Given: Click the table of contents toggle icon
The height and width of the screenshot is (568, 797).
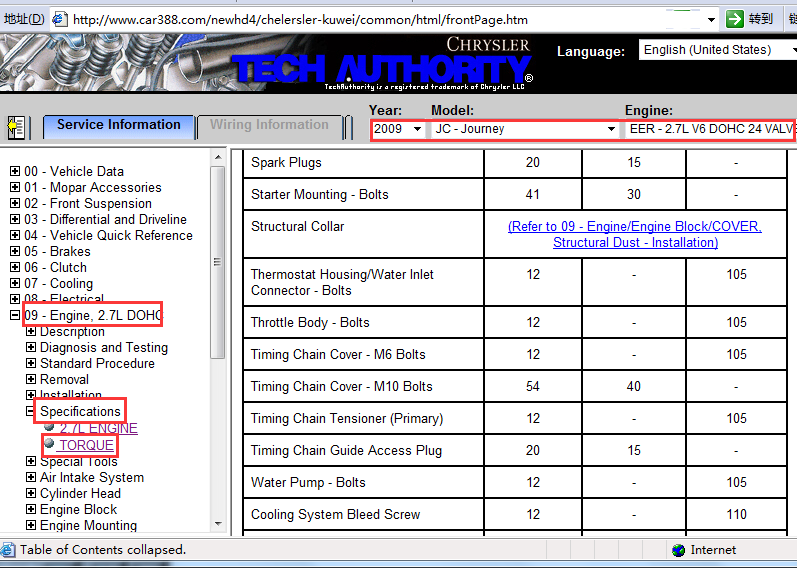Looking at the screenshot, I should [x=16, y=127].
